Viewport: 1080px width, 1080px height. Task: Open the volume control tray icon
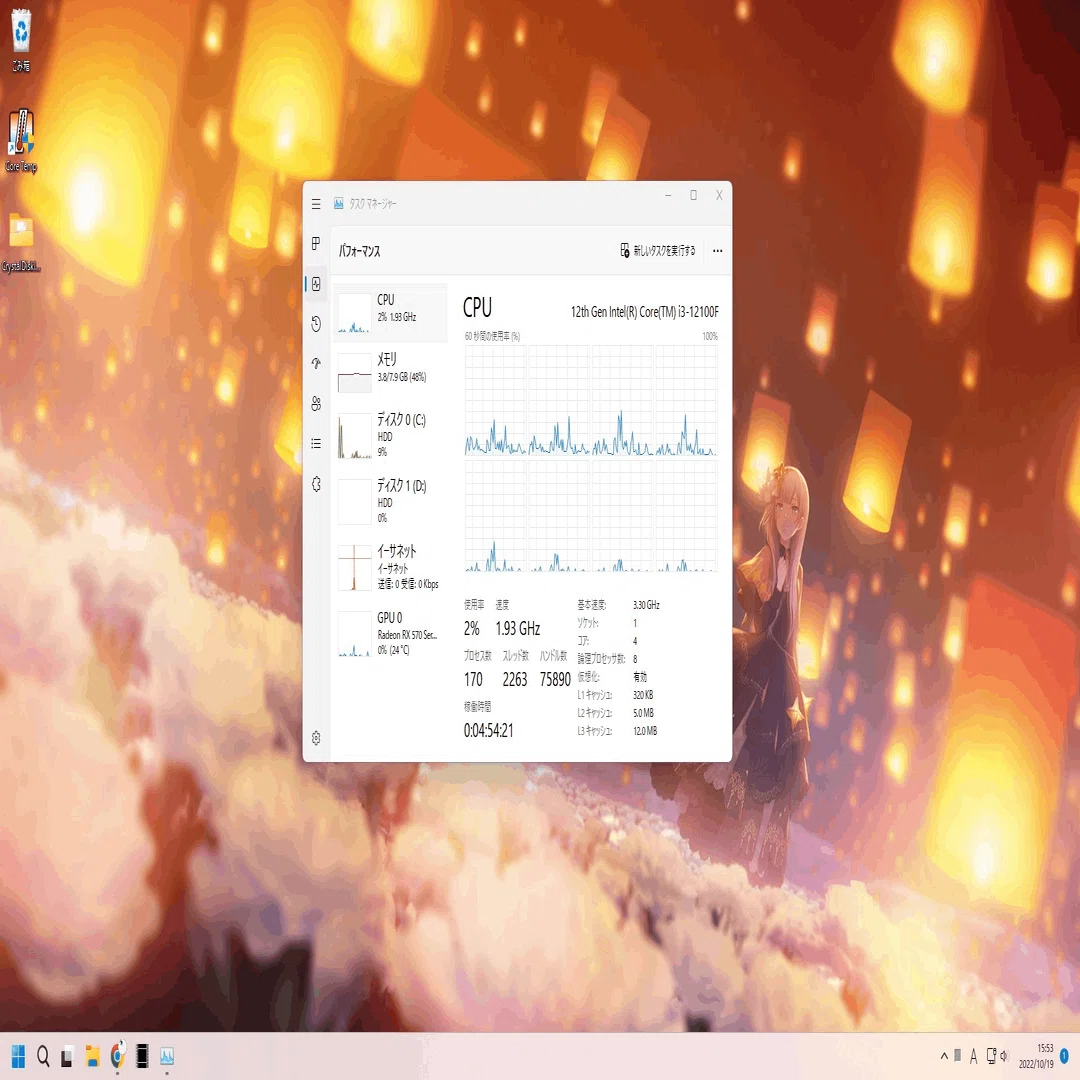[x=1004, y=1056]
